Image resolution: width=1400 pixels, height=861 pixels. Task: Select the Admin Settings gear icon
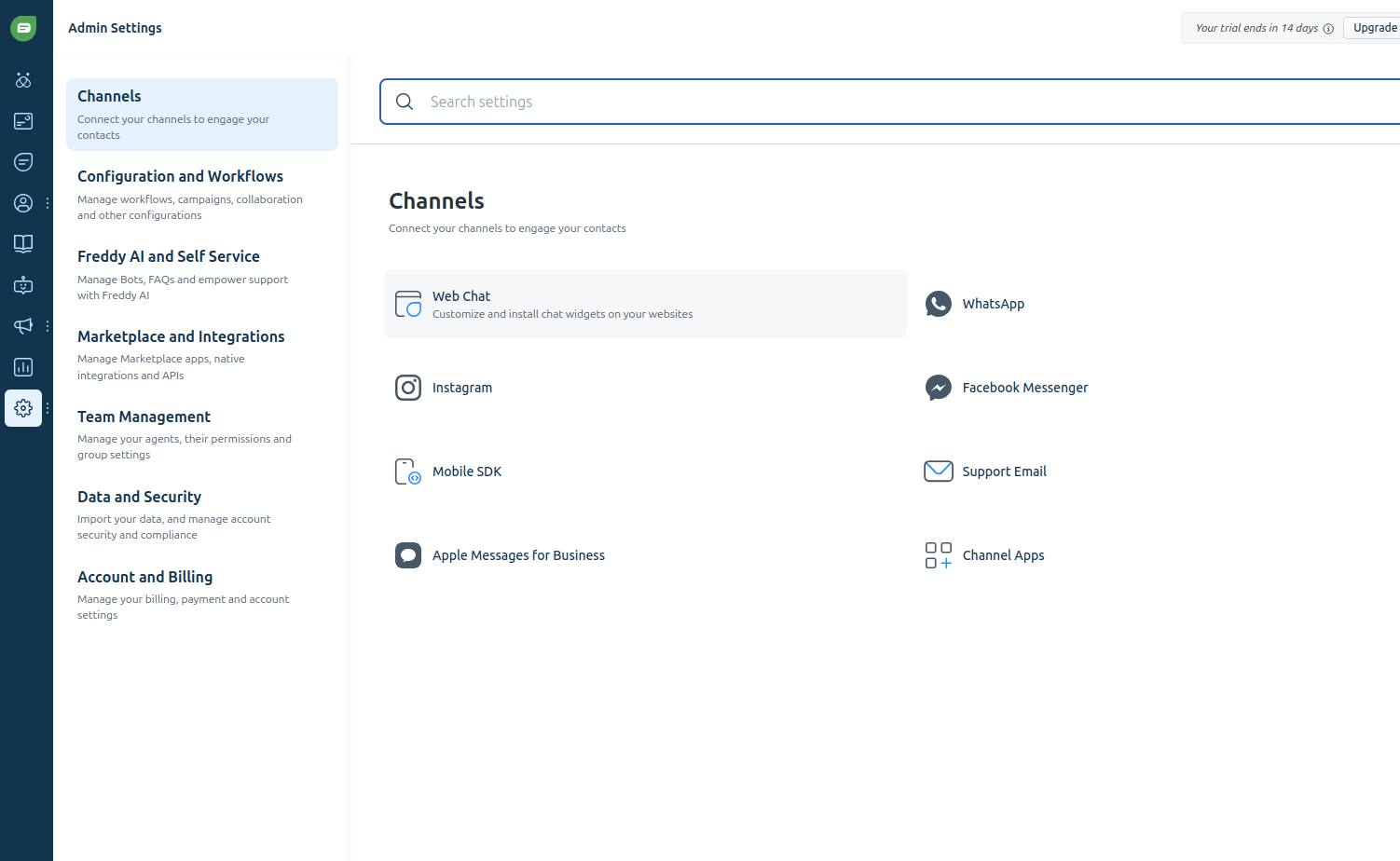[23, 407]
